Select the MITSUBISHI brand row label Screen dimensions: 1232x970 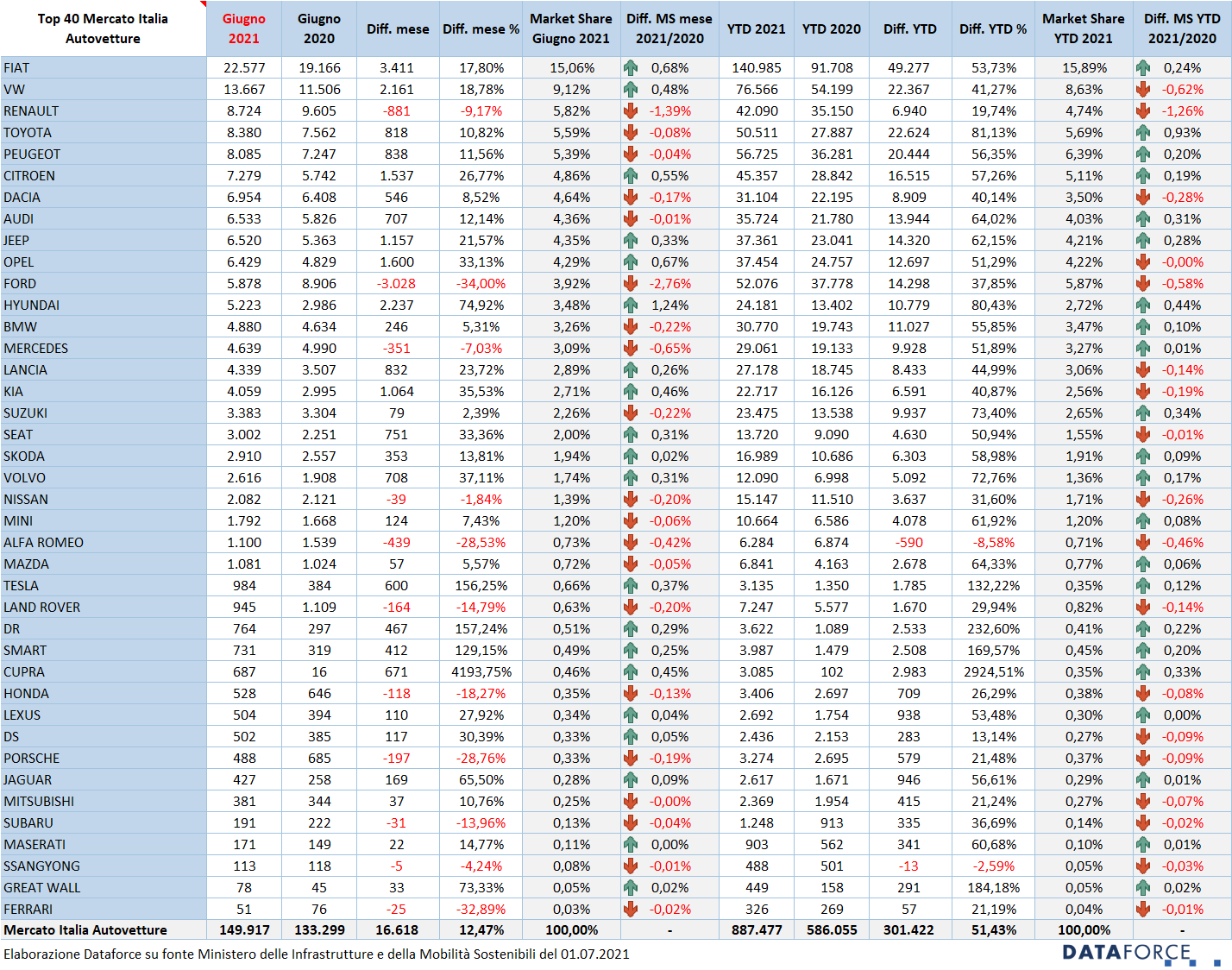(39, 801)
